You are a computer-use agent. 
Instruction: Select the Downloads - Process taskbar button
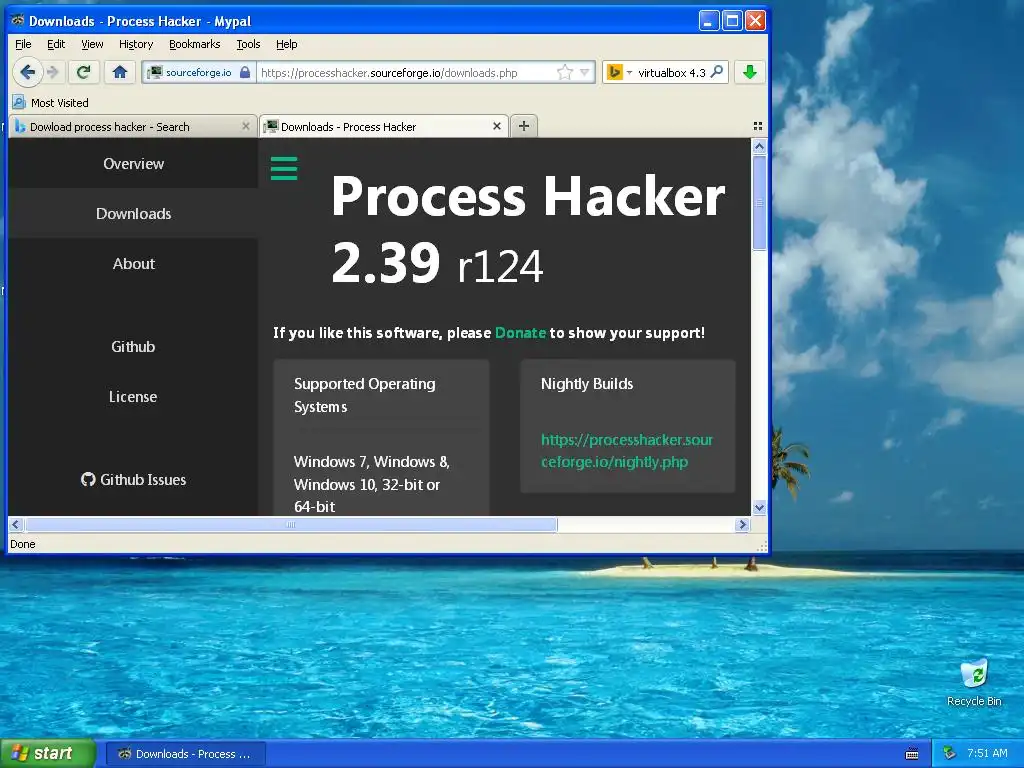point(185,754)
